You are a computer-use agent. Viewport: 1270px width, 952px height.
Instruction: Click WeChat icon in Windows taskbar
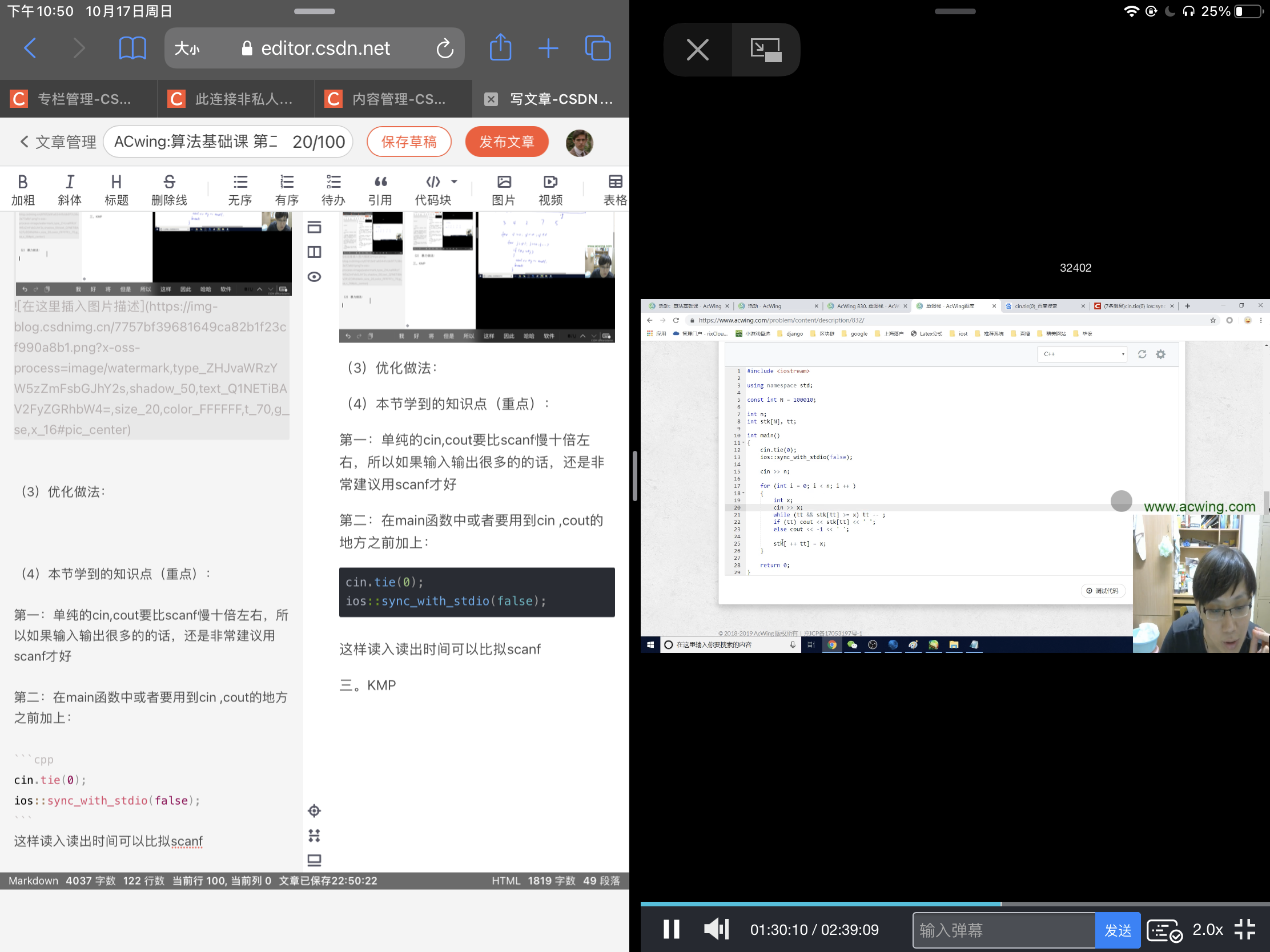click(852, 645)
